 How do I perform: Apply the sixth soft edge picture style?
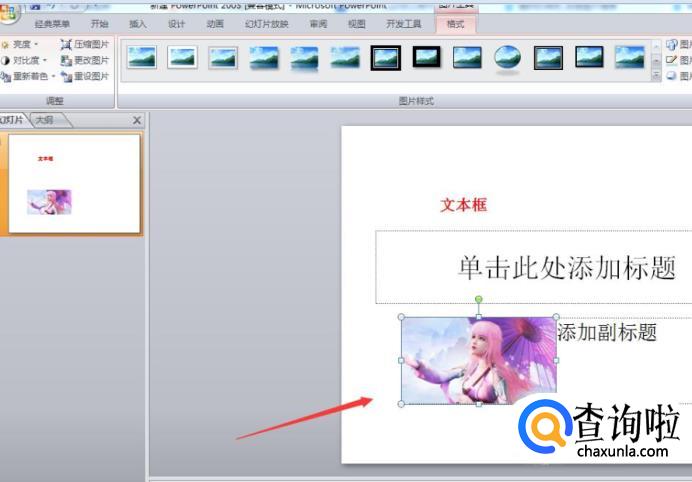point(345,58)
